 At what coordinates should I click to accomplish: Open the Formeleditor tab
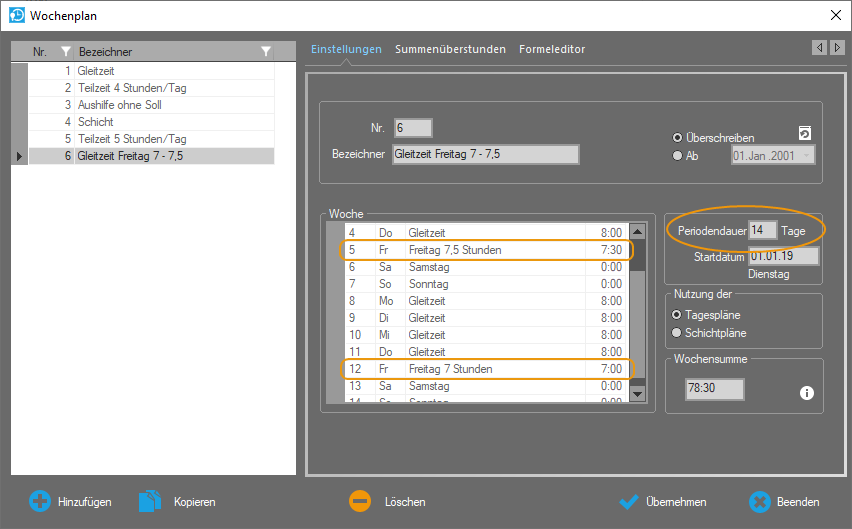point(552,49)
